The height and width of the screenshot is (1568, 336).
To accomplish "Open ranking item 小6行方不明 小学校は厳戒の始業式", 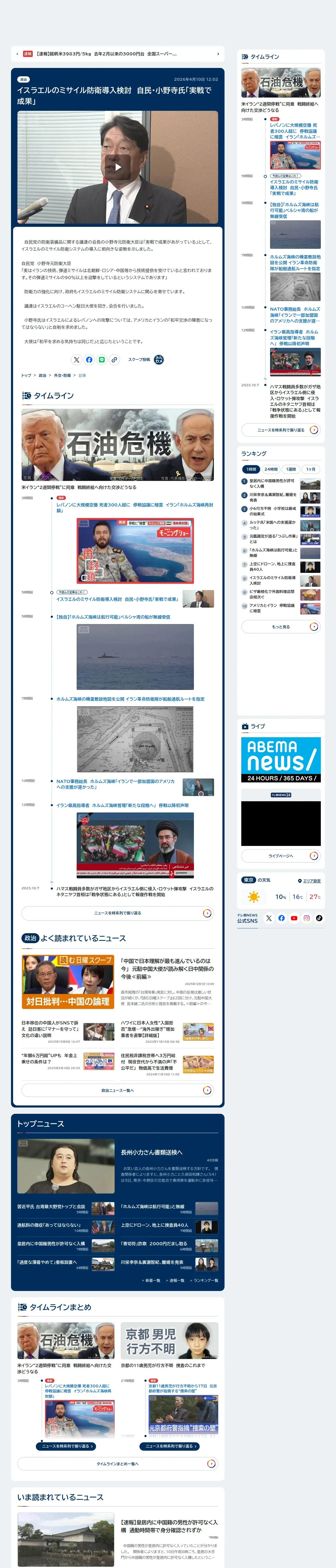I will pyautogui.click(x=281, y=511).
